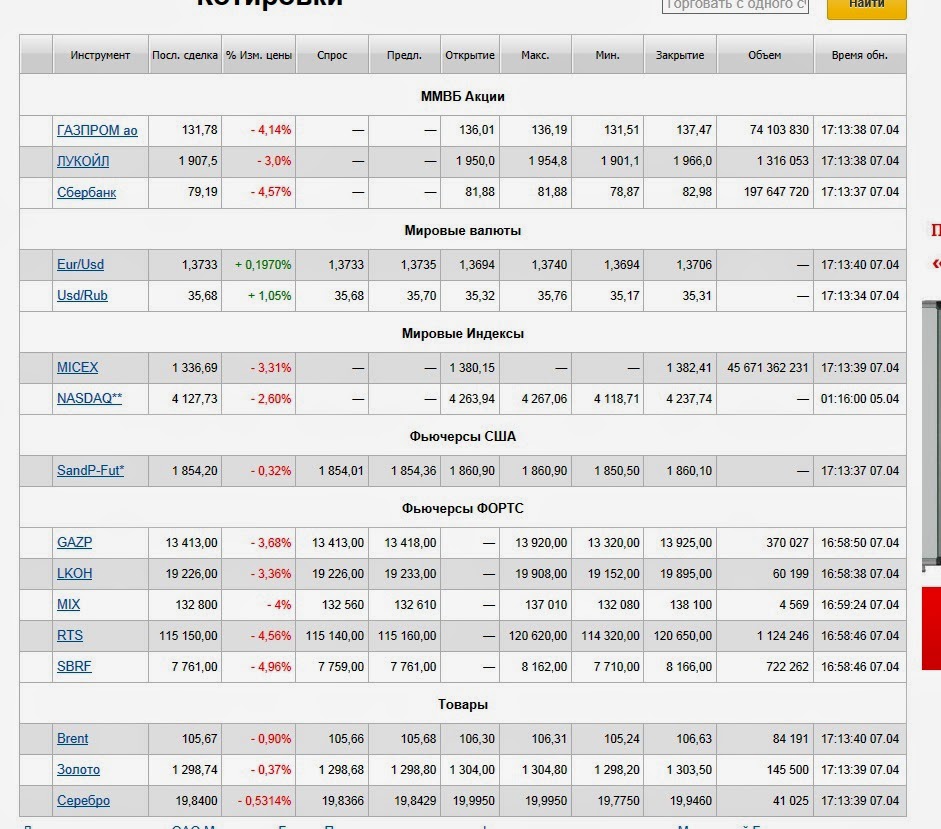Click the Объем column header
Viewport: 941px width, 829px height.
(765, 55)
